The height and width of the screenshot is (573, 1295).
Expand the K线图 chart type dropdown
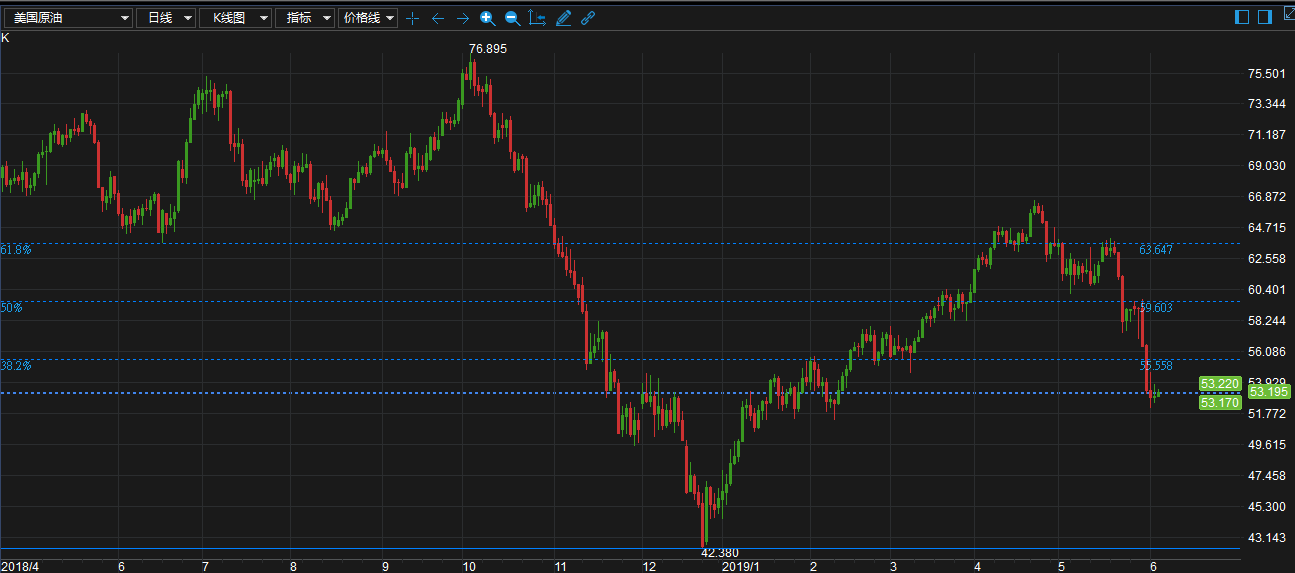(x=235, y=18)
